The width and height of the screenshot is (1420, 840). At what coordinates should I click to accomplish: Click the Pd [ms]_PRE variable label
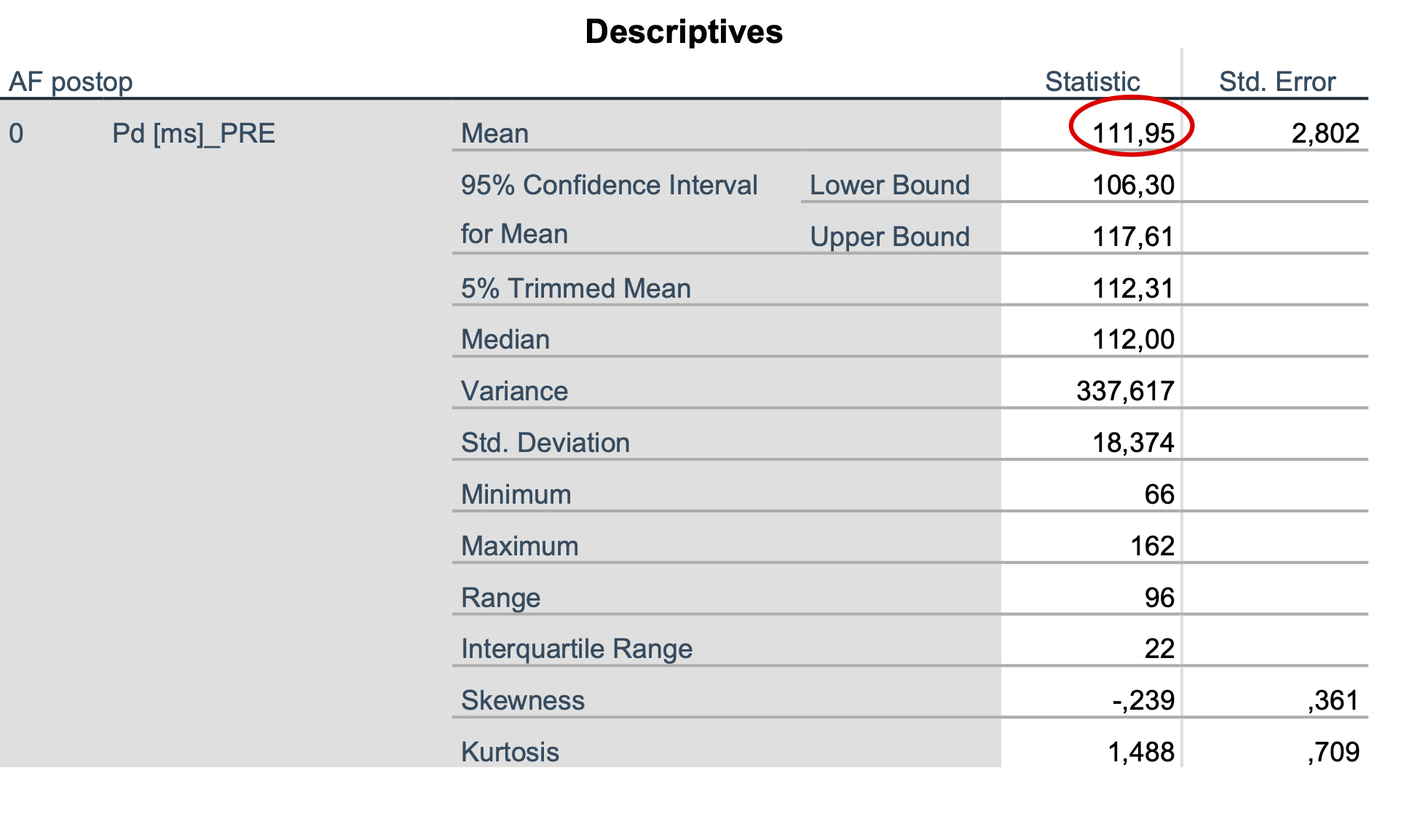194,134
